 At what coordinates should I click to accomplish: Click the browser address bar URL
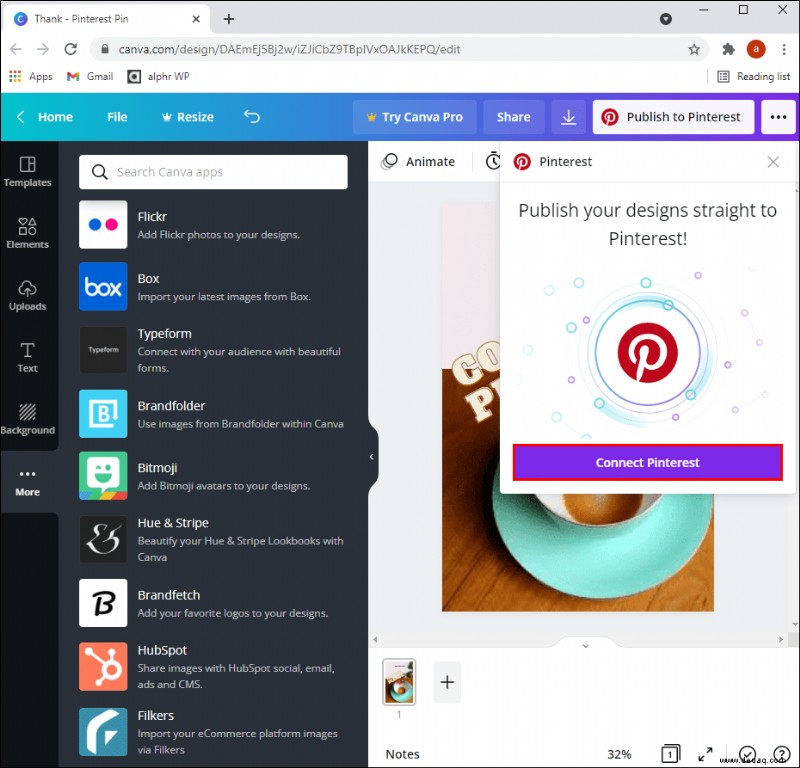coord(289,49)
